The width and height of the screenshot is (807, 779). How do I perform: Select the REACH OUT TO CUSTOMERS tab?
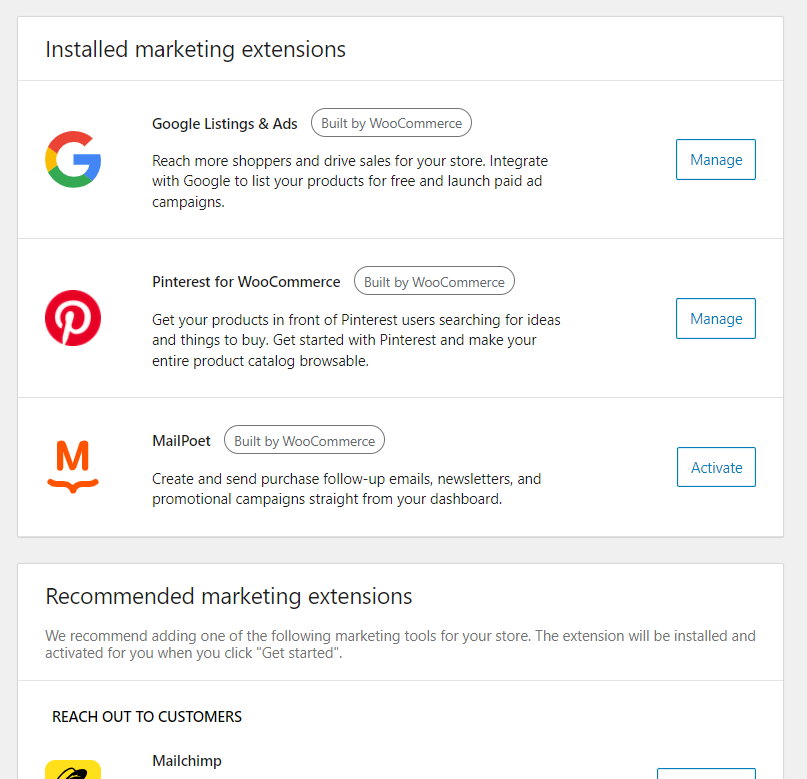coord(147,717)
